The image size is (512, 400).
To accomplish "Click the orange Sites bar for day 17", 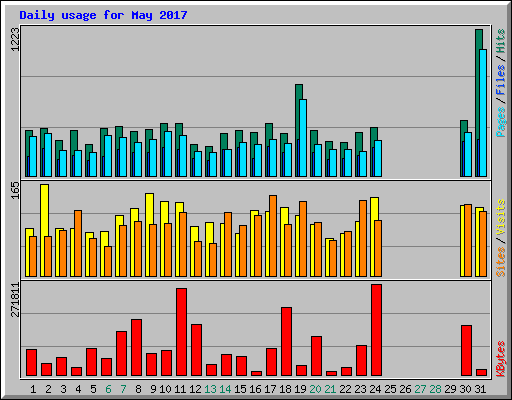I will pos(273,236).
